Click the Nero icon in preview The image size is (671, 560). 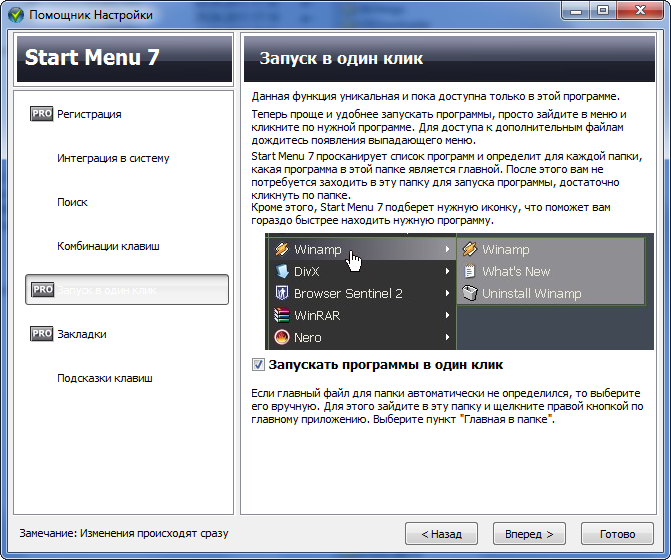pyautogui.click(x=282, y=338)
